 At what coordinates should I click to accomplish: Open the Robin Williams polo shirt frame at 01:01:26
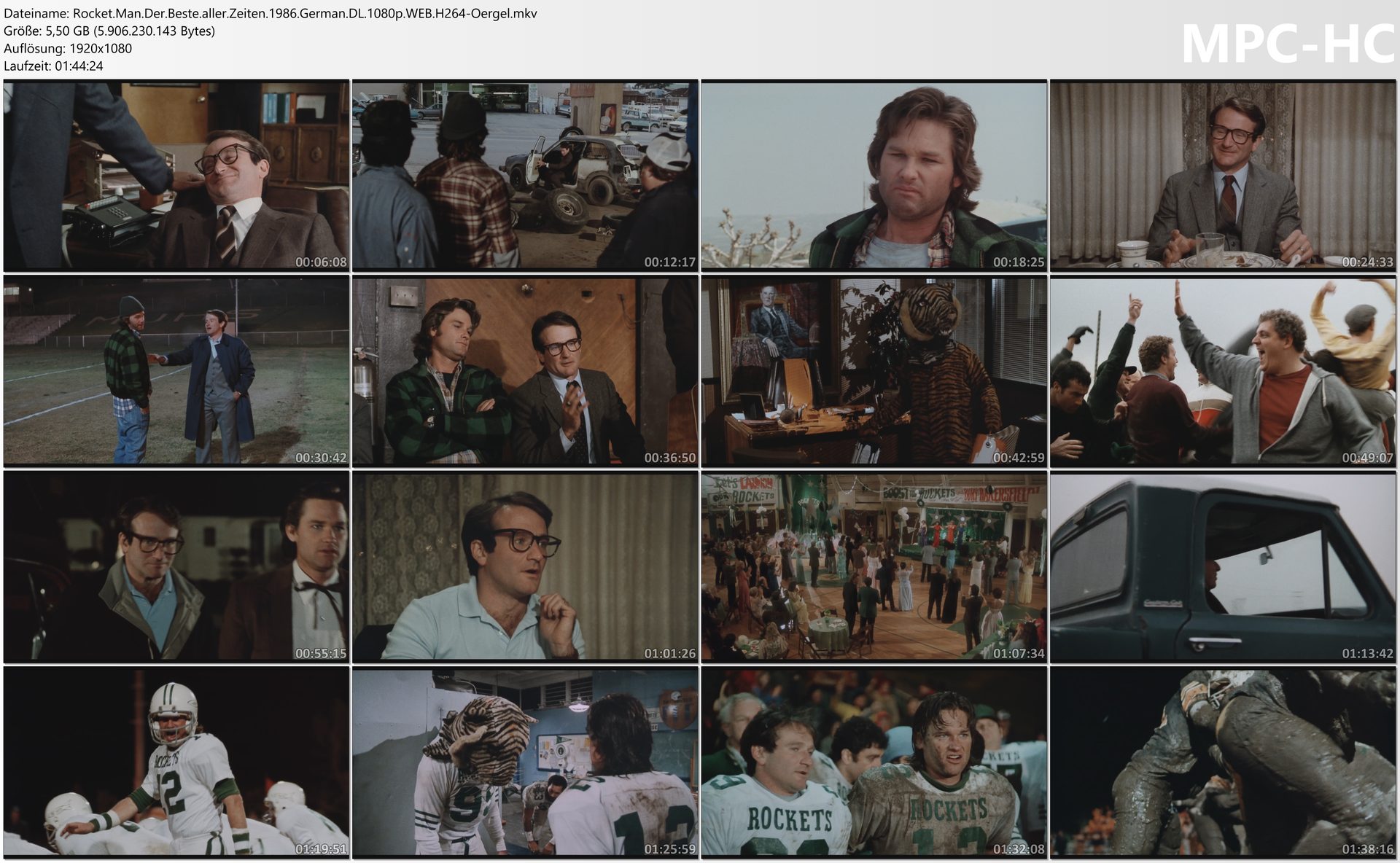click(x=524, y=566)
